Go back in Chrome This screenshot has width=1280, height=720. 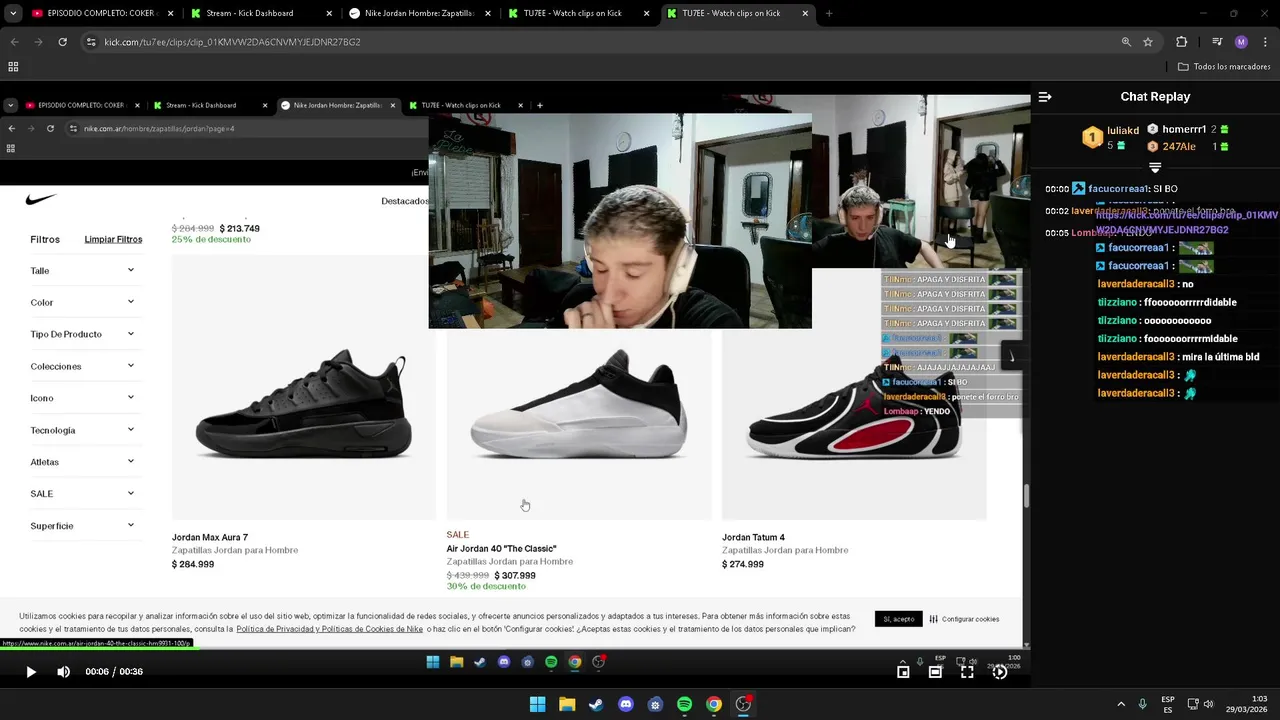[14, 42]
